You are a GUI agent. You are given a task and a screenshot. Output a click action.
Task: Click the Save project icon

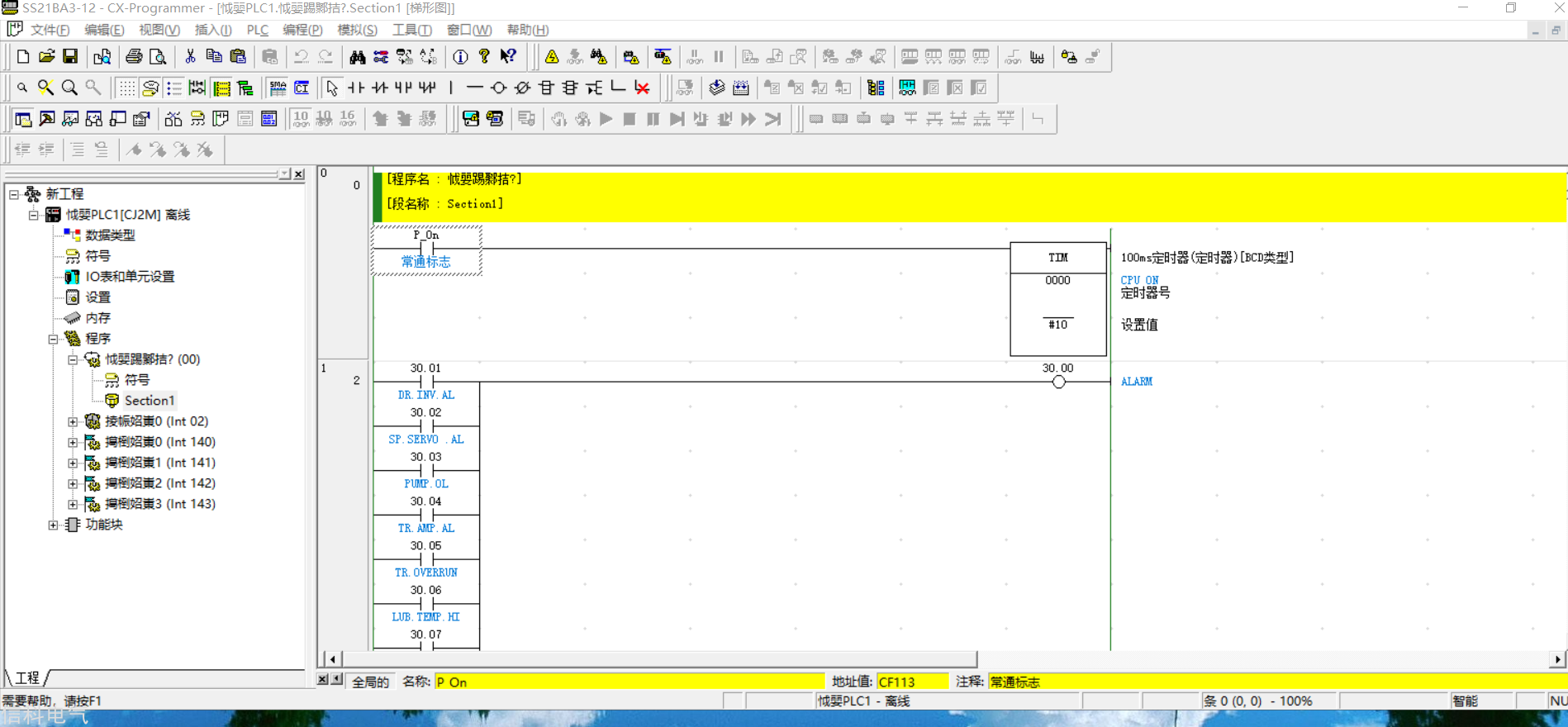click(70, 57)
